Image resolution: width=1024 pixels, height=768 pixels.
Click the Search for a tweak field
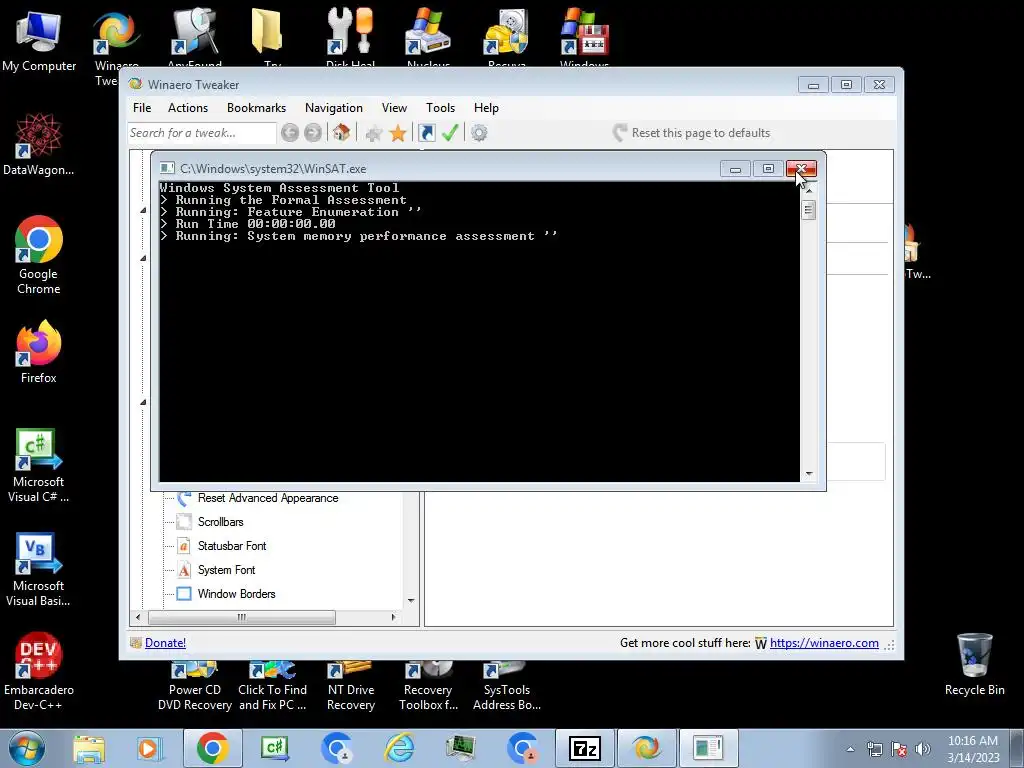point(202,133)
